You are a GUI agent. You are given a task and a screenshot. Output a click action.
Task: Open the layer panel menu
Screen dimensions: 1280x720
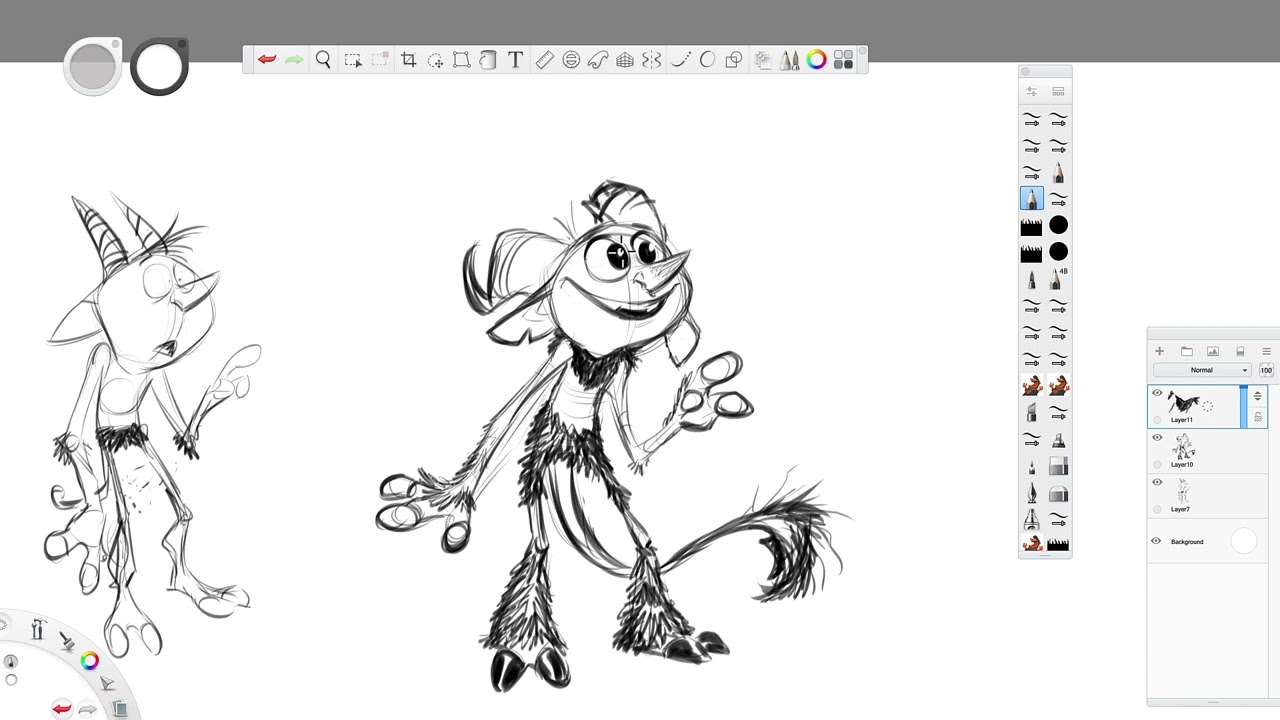coord(1266,351)
